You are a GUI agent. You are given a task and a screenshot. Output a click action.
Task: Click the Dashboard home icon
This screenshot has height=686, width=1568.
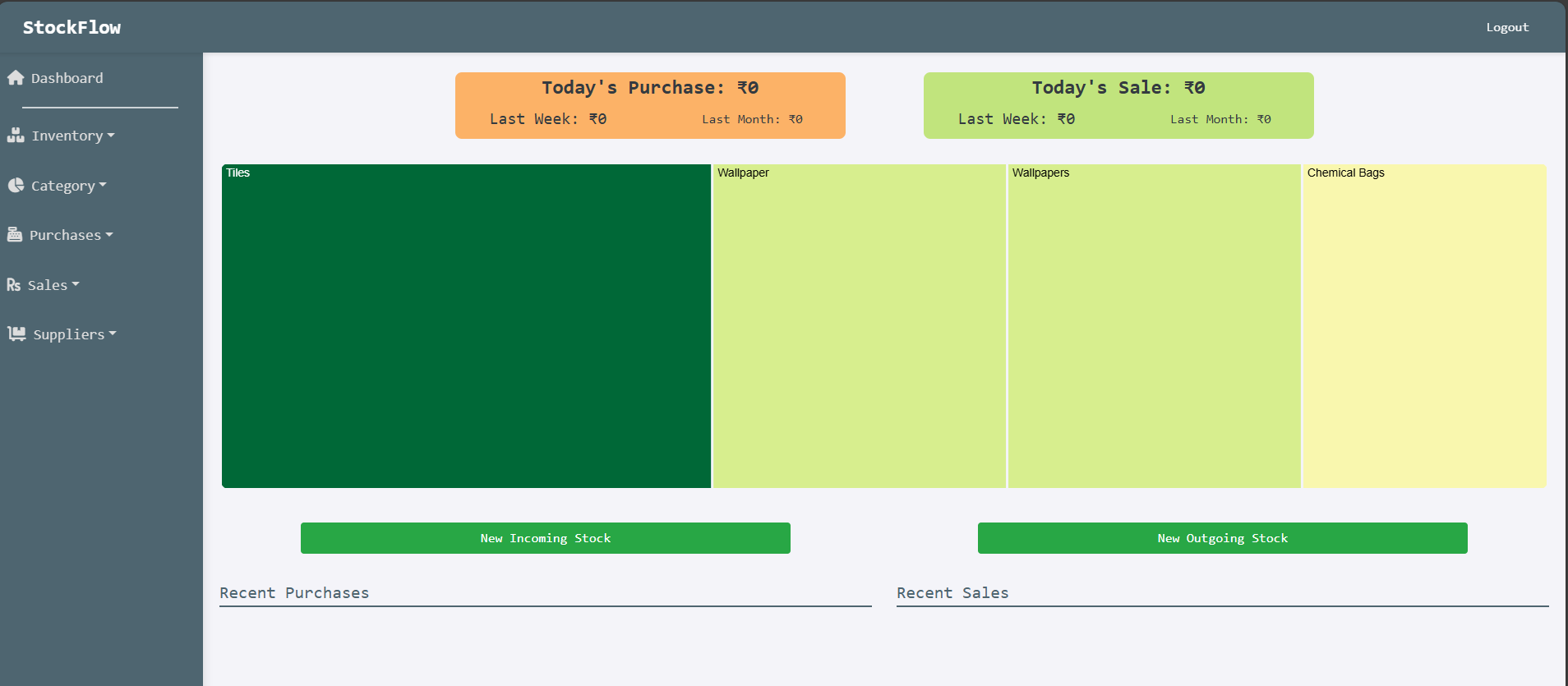click(x=16, y=78)
